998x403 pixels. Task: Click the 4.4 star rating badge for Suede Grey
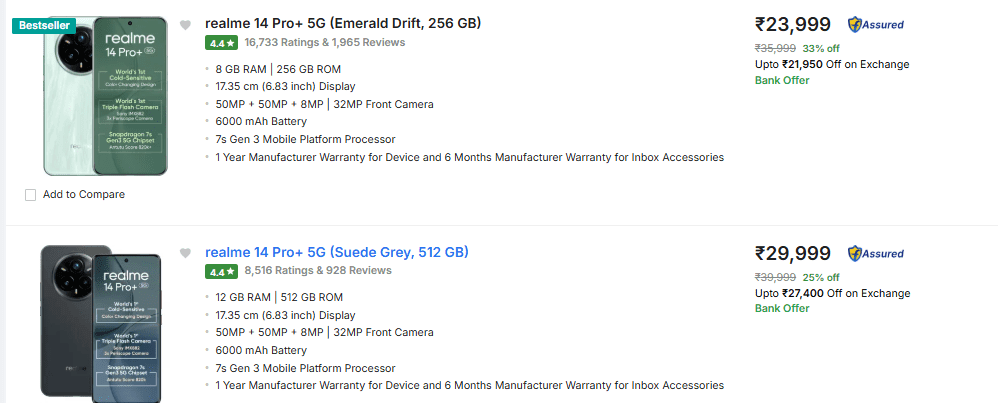(221, 271)
